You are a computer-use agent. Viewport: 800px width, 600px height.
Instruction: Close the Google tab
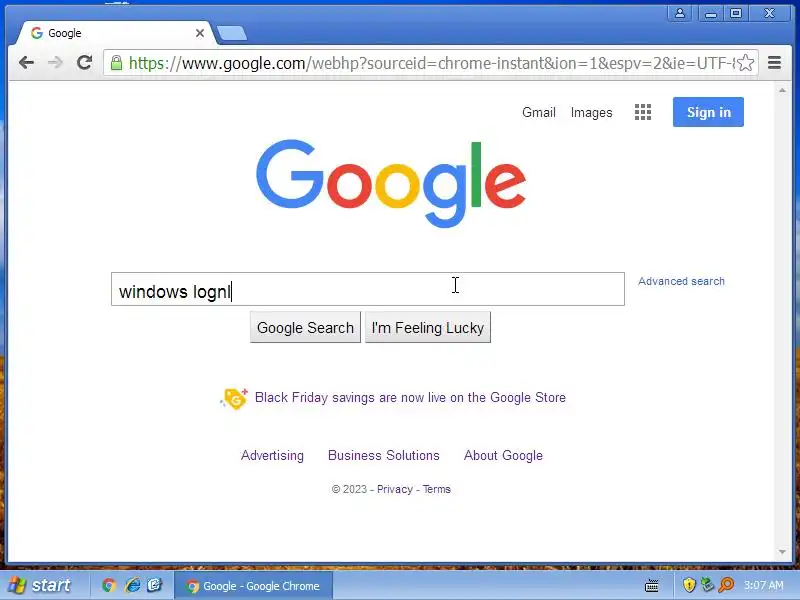199,33
